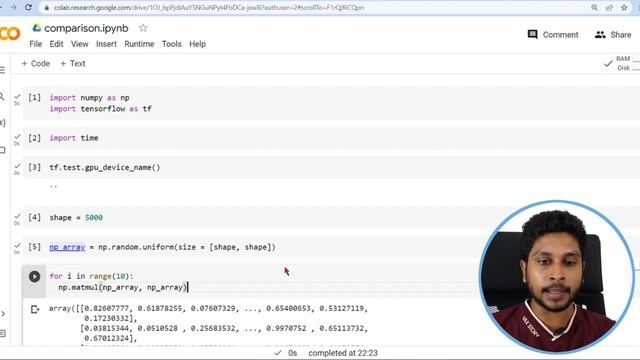Click the np_array variable in cell 5
The image size is (640, 360).
pyautogui.click(x=67, y=247)
